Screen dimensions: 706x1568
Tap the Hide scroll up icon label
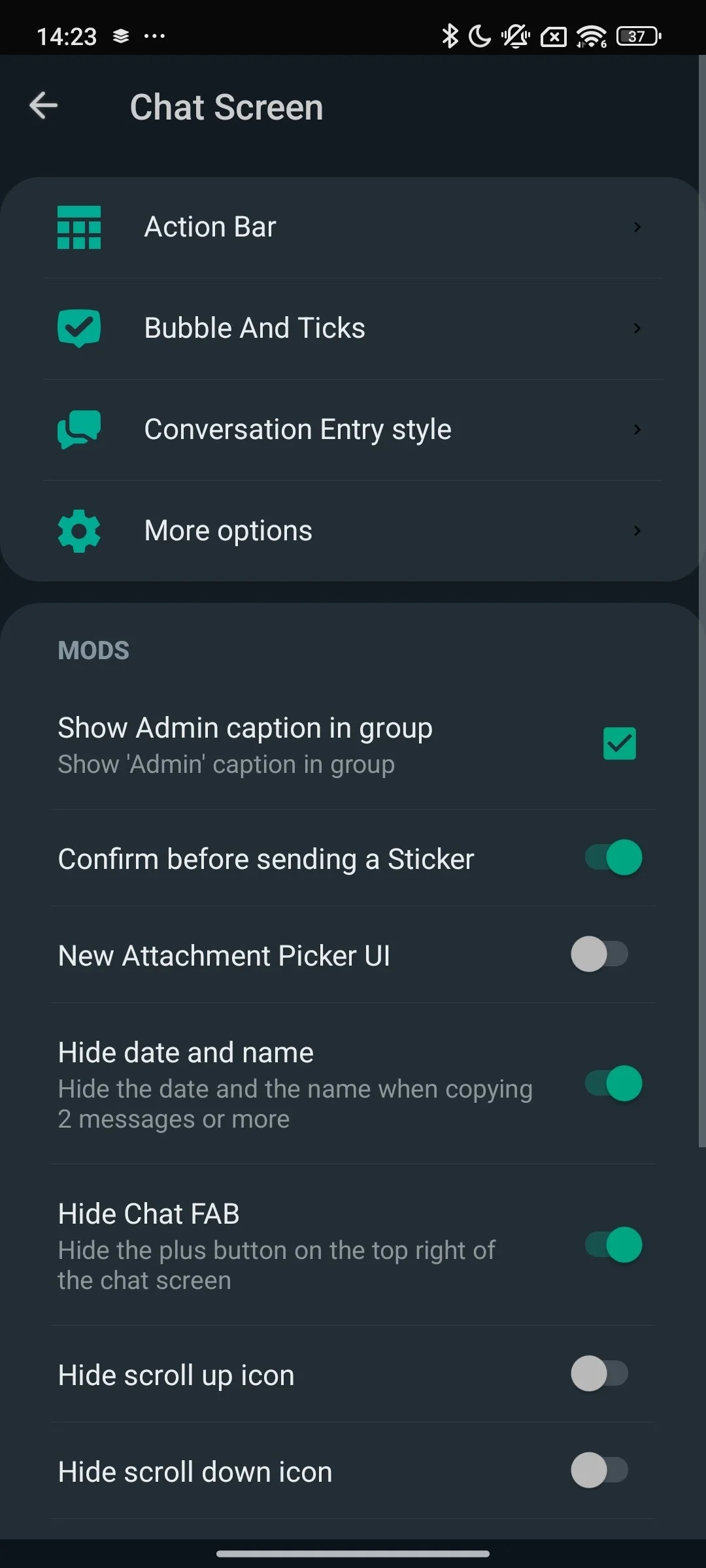point(176,1375)
